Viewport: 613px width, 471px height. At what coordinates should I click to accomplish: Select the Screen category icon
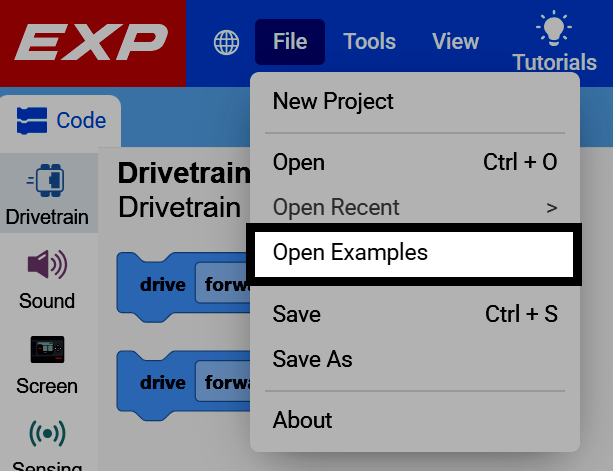tap(47, 349)
